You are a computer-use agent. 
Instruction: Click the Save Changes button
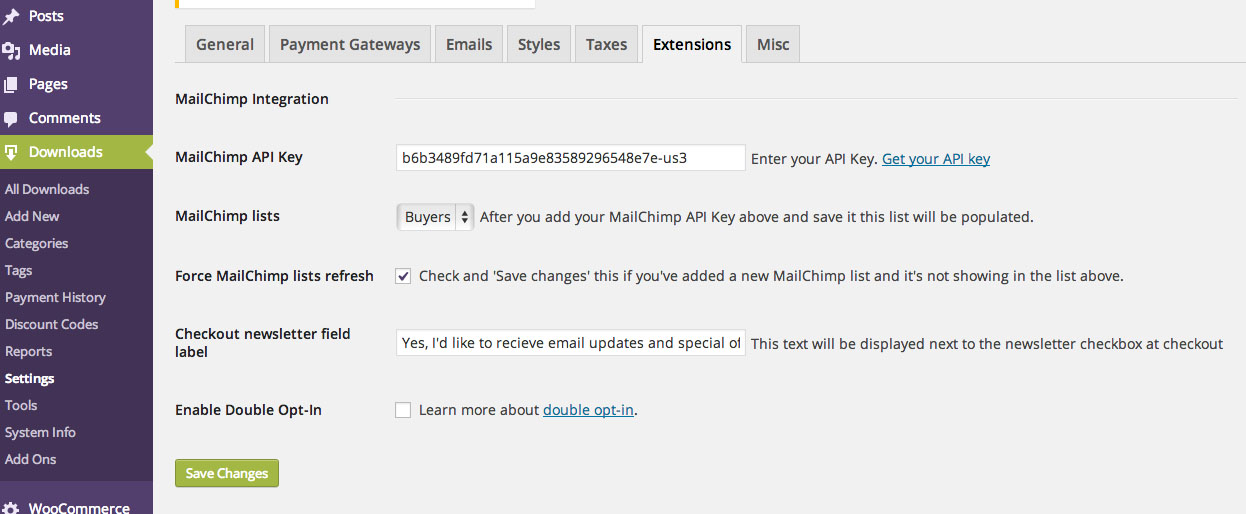click(227, 473)
